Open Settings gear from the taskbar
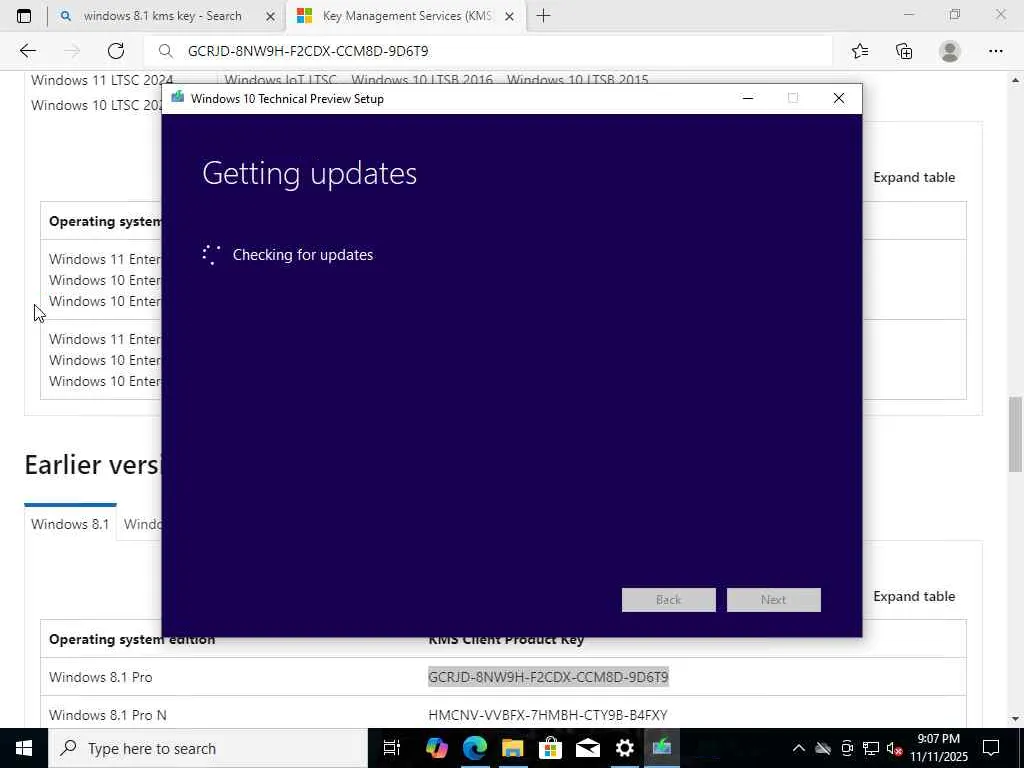The width and height of the screenshot is (1024, 768). click(x=625, y=748)
